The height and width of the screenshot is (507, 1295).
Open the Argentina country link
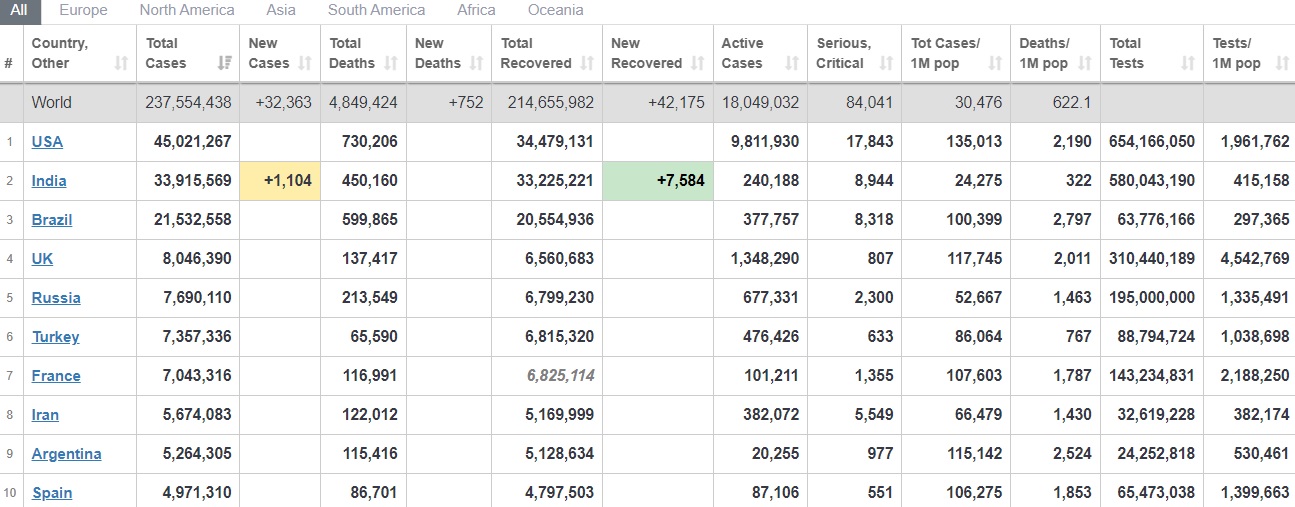click(x=66, y=454)
